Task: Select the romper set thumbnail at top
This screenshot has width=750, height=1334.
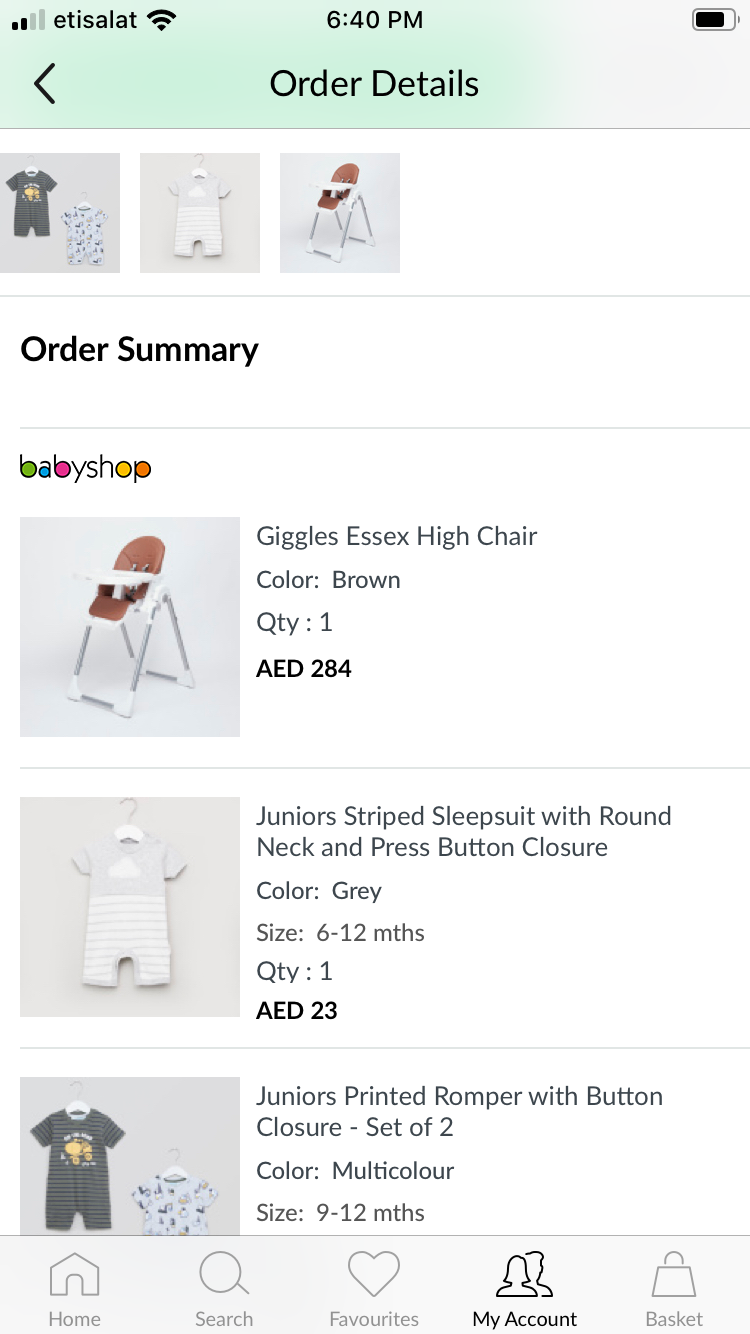Action: pos(60,213)
